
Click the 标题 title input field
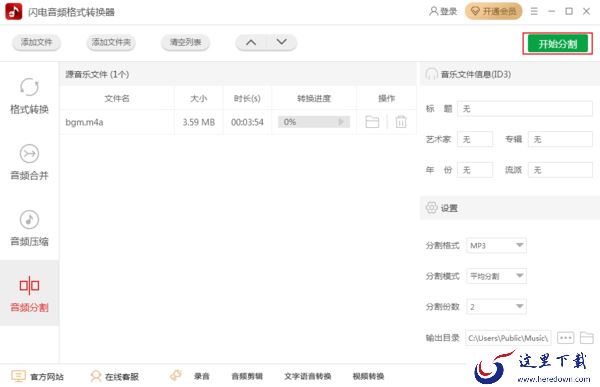525,109
